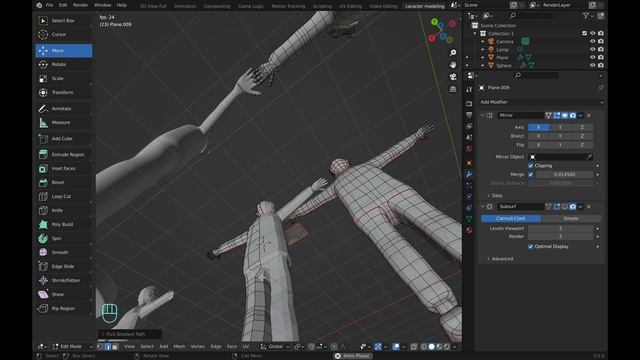
Task: Hide the Sphere object in the outliner
Action: (x=593, y=65)
